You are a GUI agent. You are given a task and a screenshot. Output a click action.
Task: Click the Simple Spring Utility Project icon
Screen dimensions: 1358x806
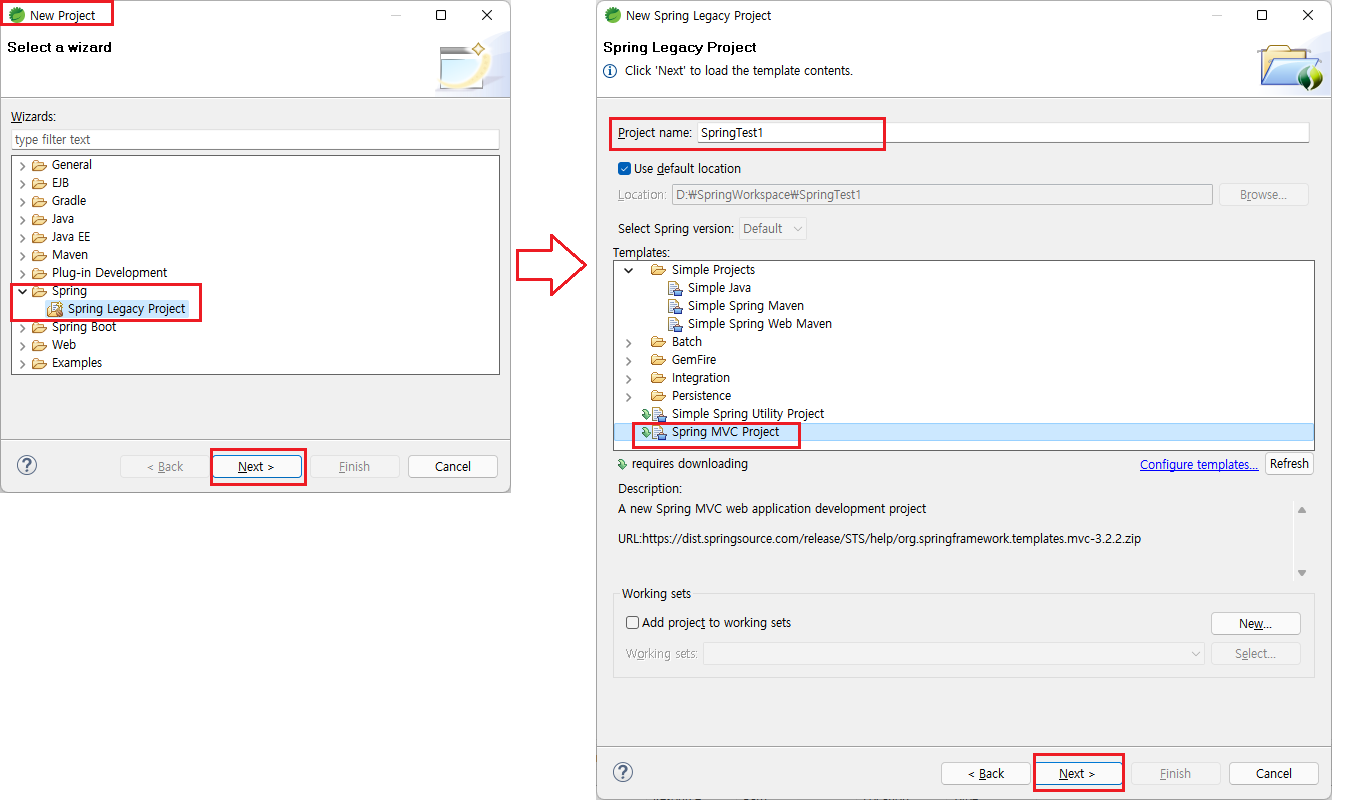pos(654,414)
